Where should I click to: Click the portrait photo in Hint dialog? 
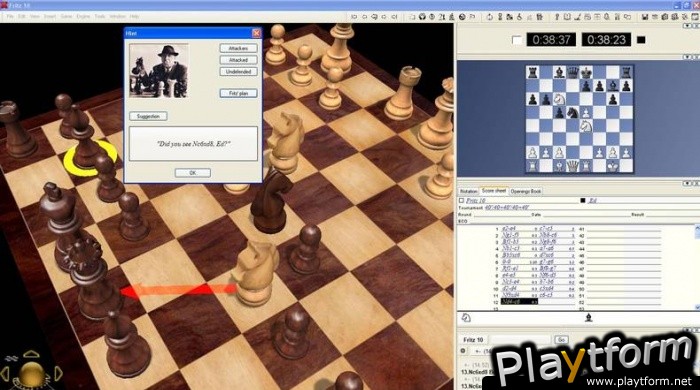point(158,71)
